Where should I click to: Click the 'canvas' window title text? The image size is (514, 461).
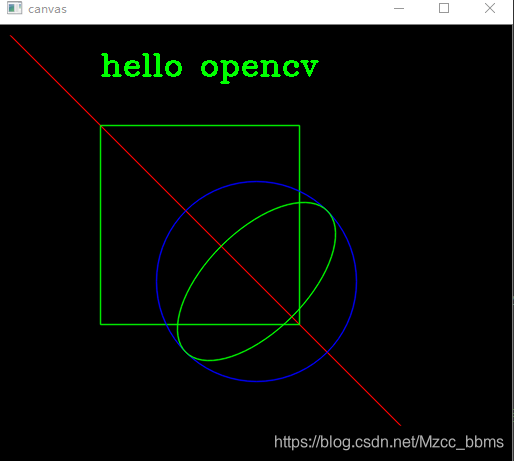click(x=47, y=9)
